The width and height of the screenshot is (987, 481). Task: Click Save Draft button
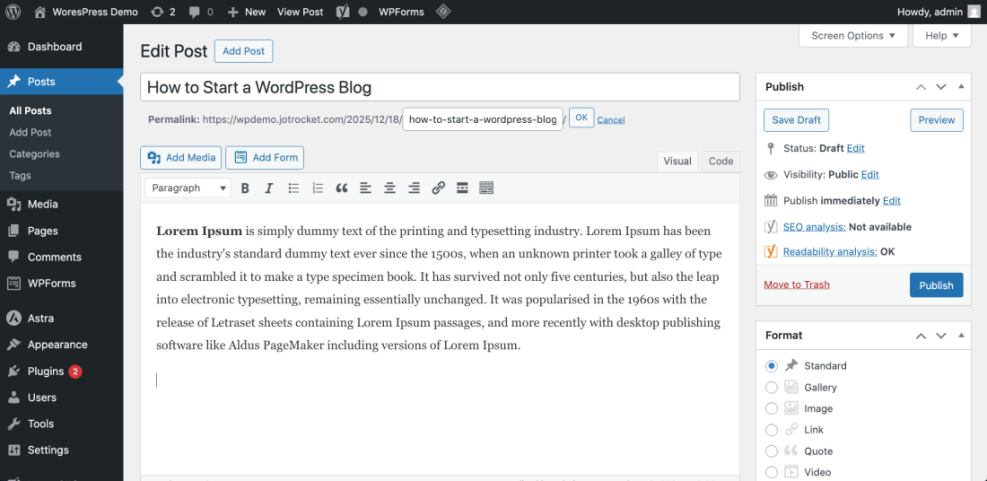[796, 120]
